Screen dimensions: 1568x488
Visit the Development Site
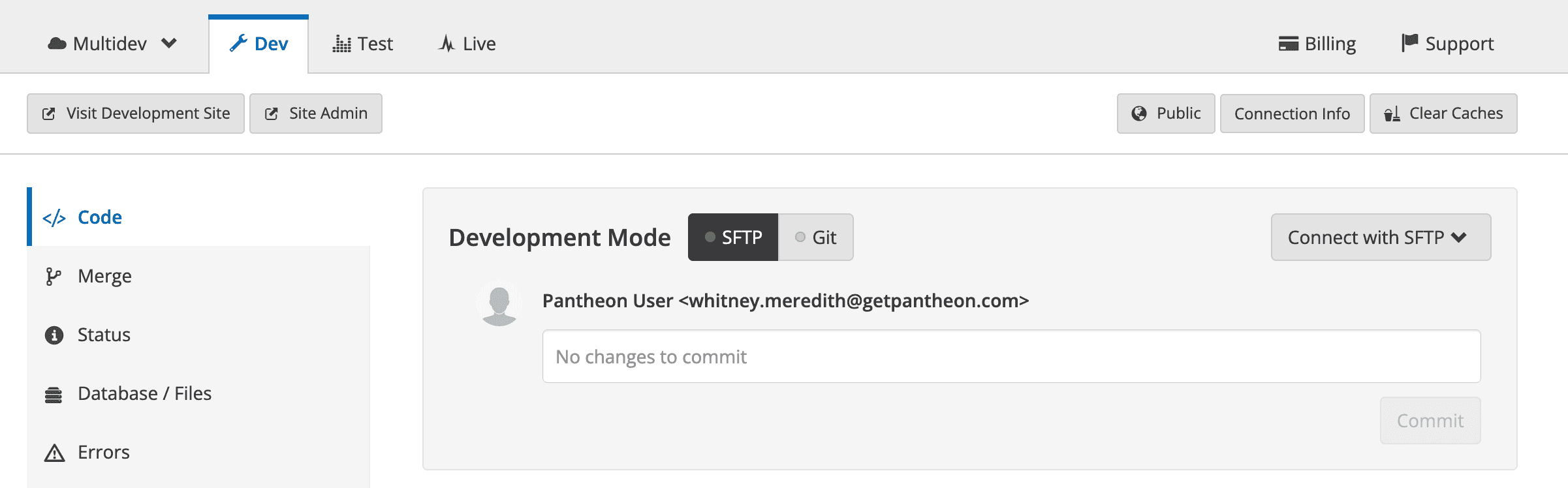click(x=135, y=113)
